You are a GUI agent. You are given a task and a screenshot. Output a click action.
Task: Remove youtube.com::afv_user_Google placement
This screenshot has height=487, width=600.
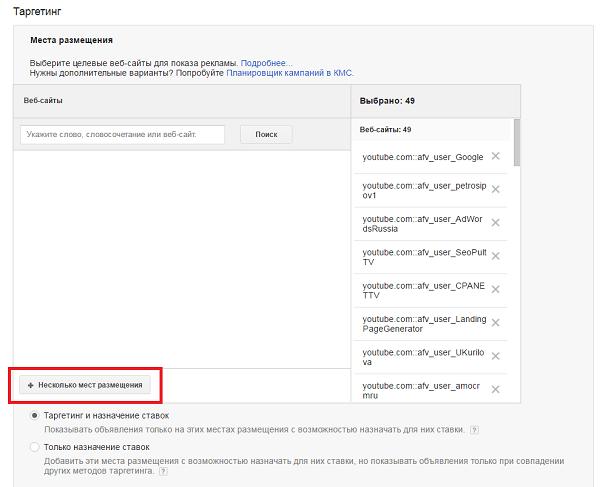(x=496, y=156)
